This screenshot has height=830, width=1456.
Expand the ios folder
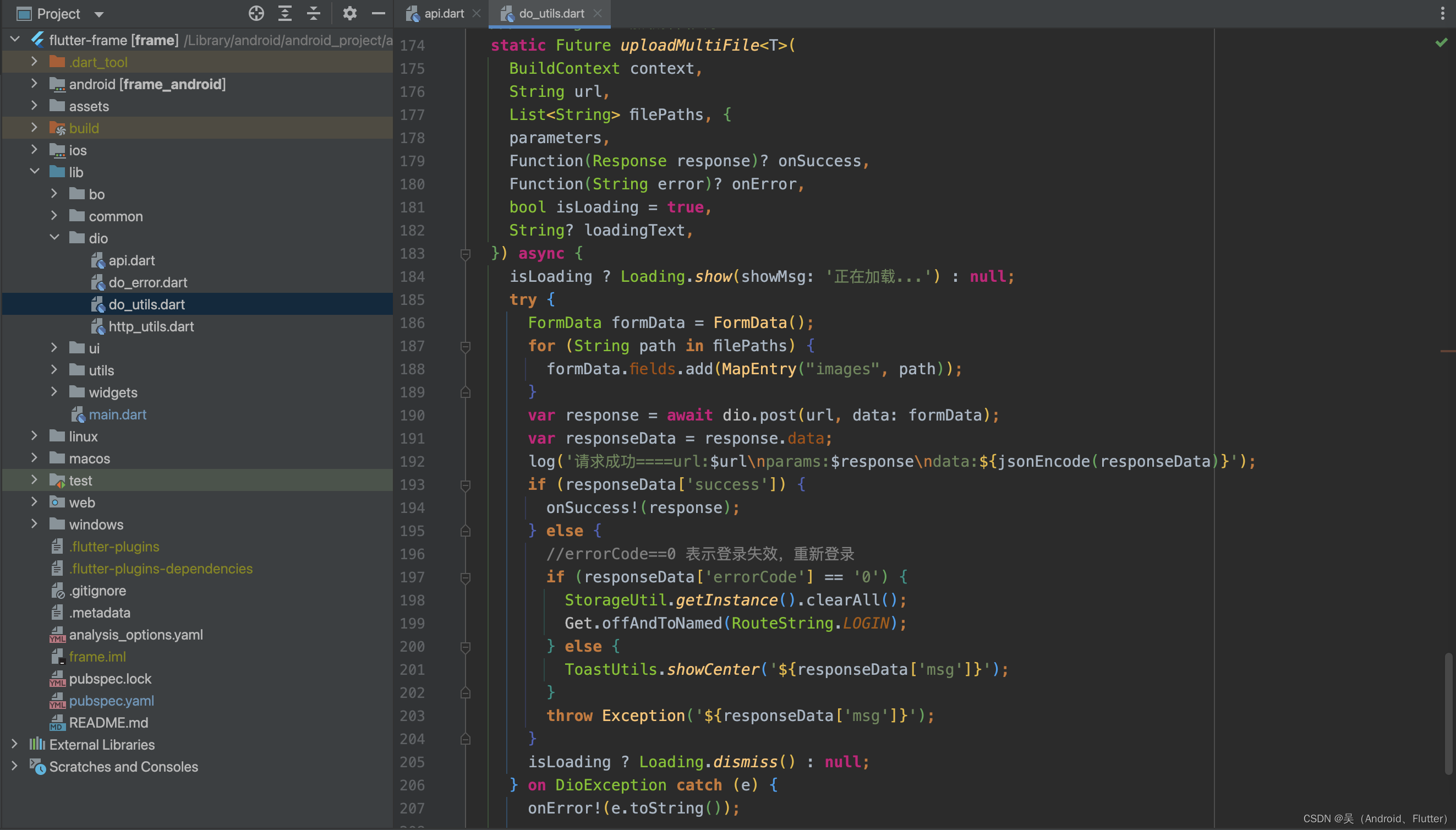34,149
